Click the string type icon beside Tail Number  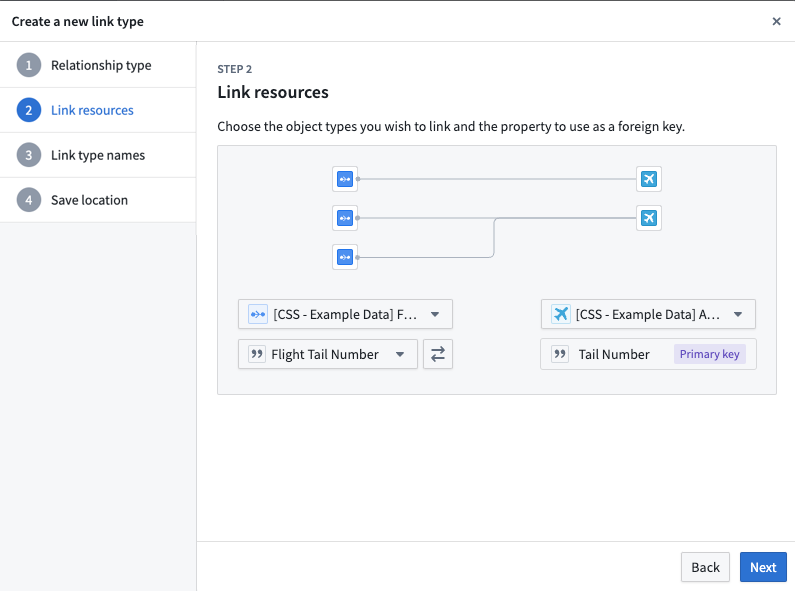(x=560, y=354)
